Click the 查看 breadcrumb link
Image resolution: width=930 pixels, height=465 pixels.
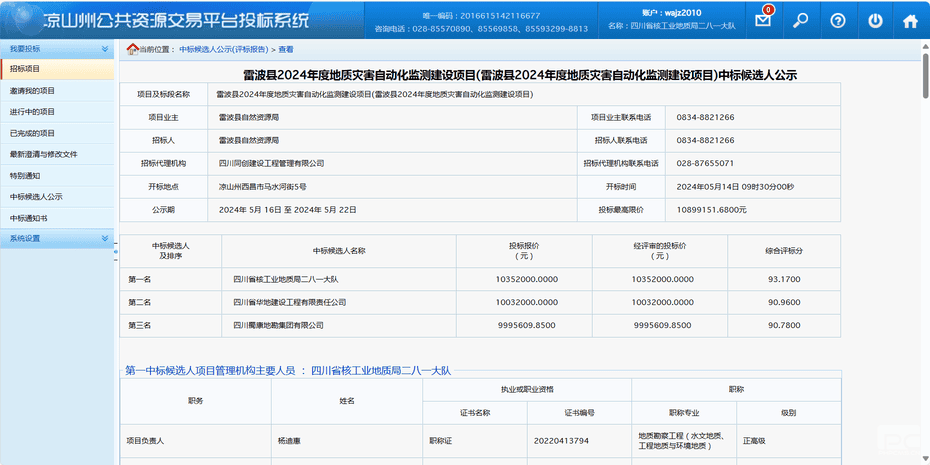[x=286, y=49]
